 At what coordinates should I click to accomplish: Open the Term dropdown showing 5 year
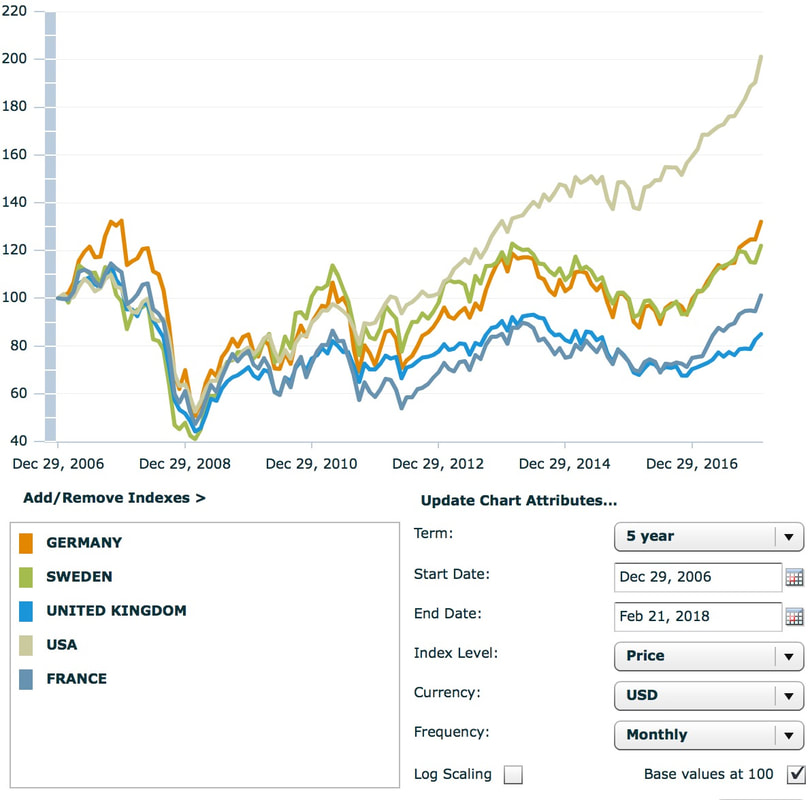pyautogui.click(x=709, y=537)
